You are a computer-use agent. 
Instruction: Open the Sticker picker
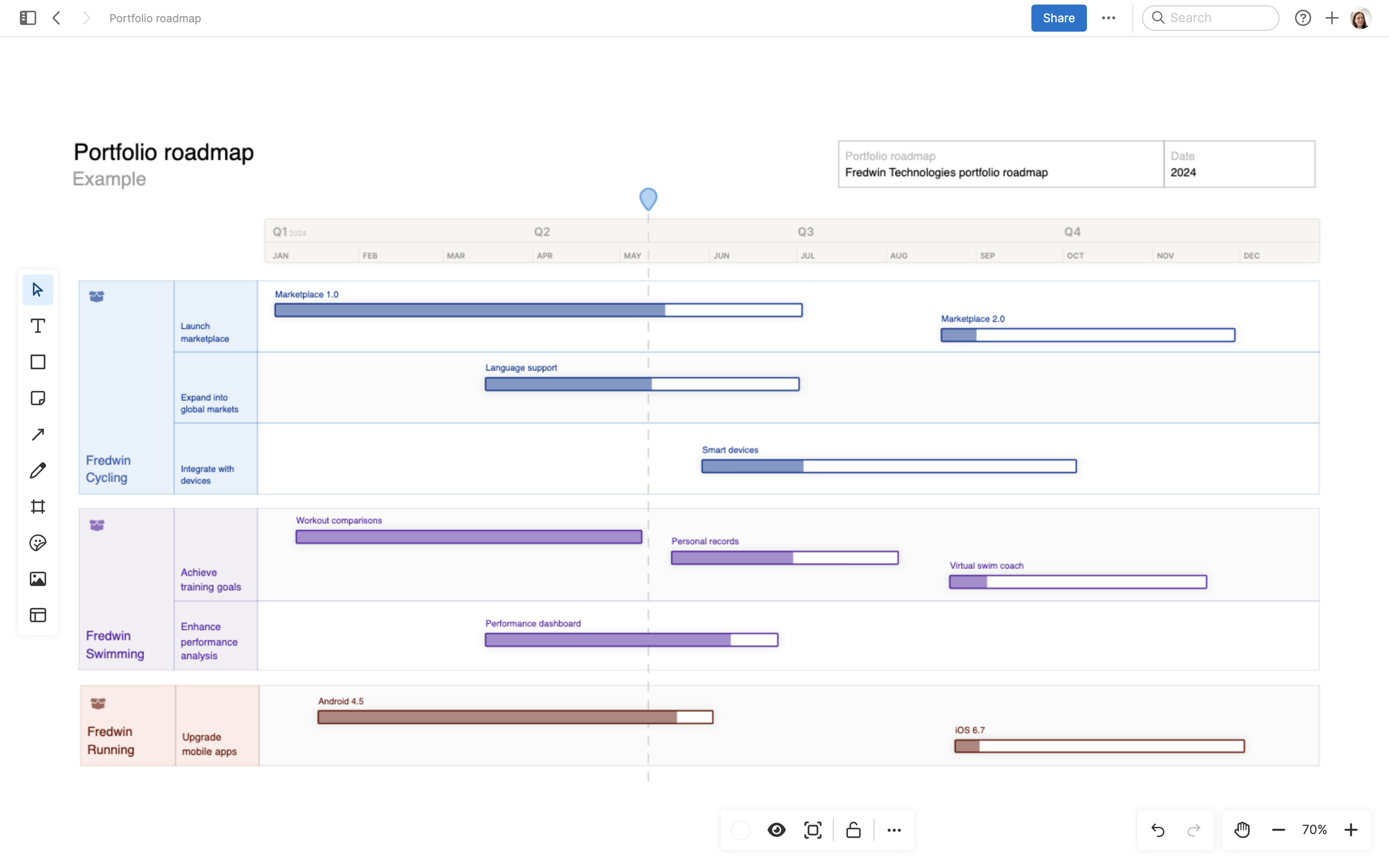click(x=38, y=542)
